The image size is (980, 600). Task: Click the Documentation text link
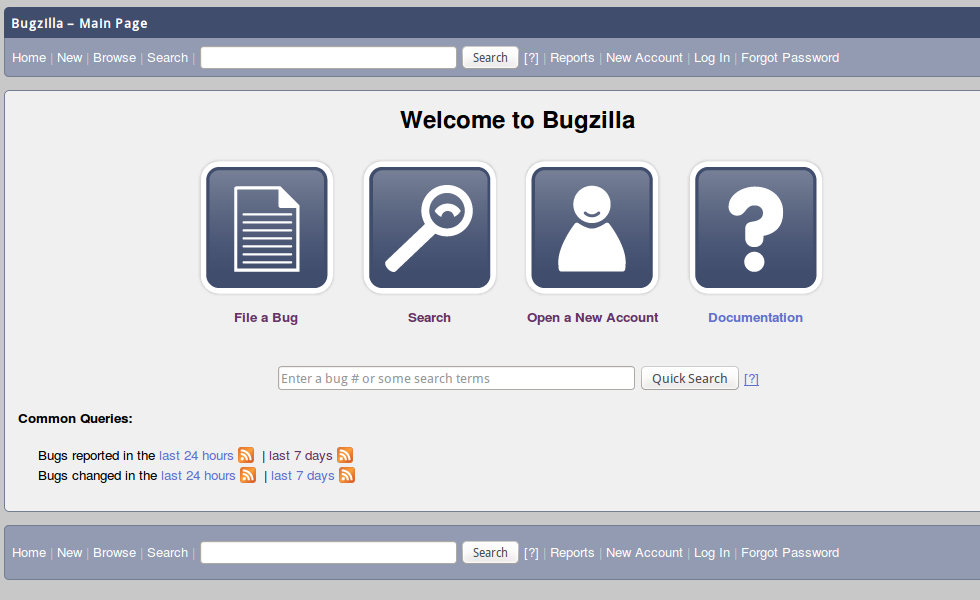pos(756,318)
